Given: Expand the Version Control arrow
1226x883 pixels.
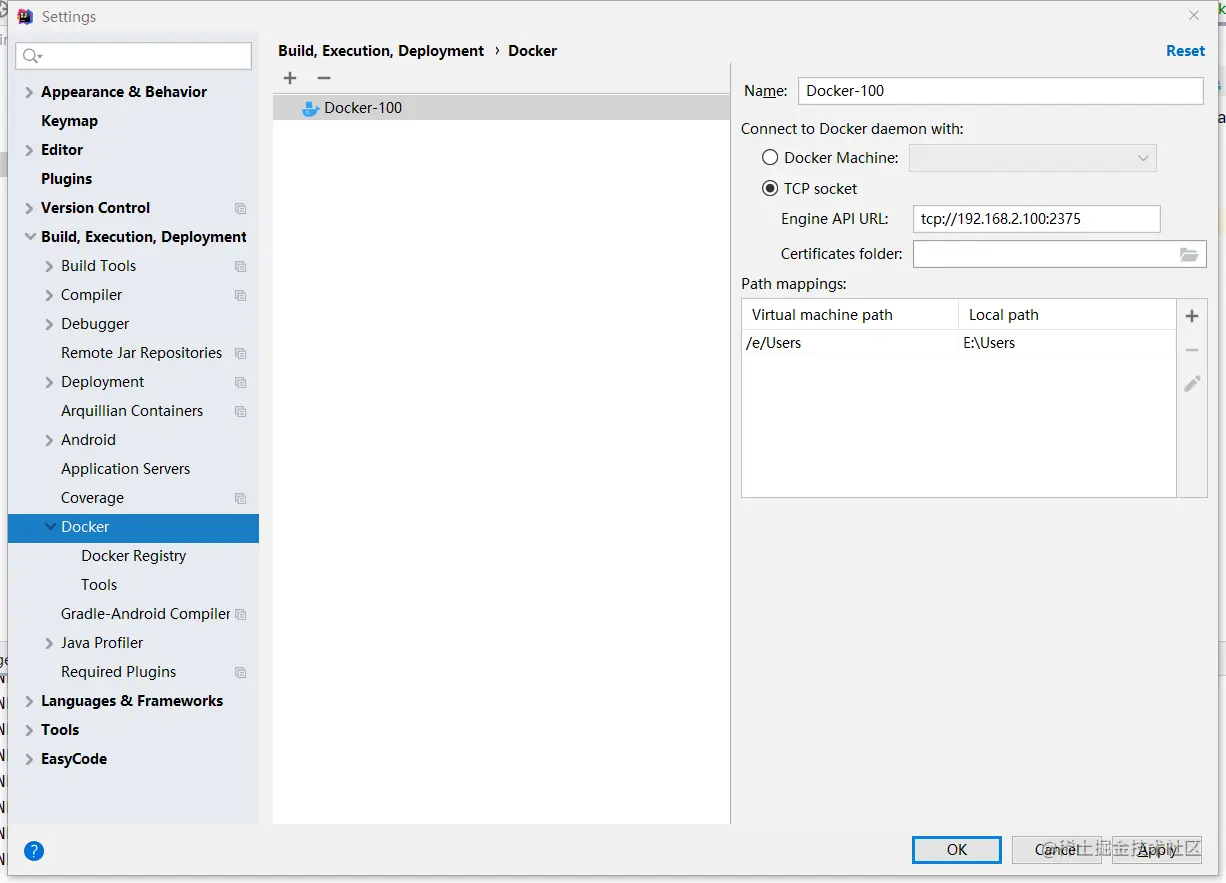Looking at the screenshot, I should coord(29,208).
